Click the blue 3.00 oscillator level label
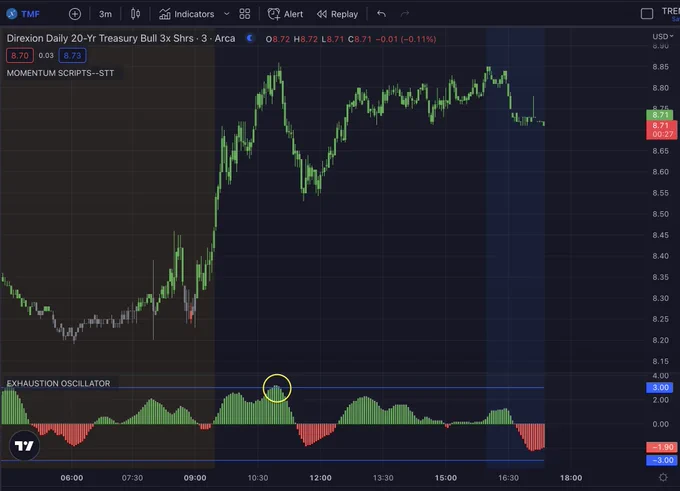 pos(660,387)
